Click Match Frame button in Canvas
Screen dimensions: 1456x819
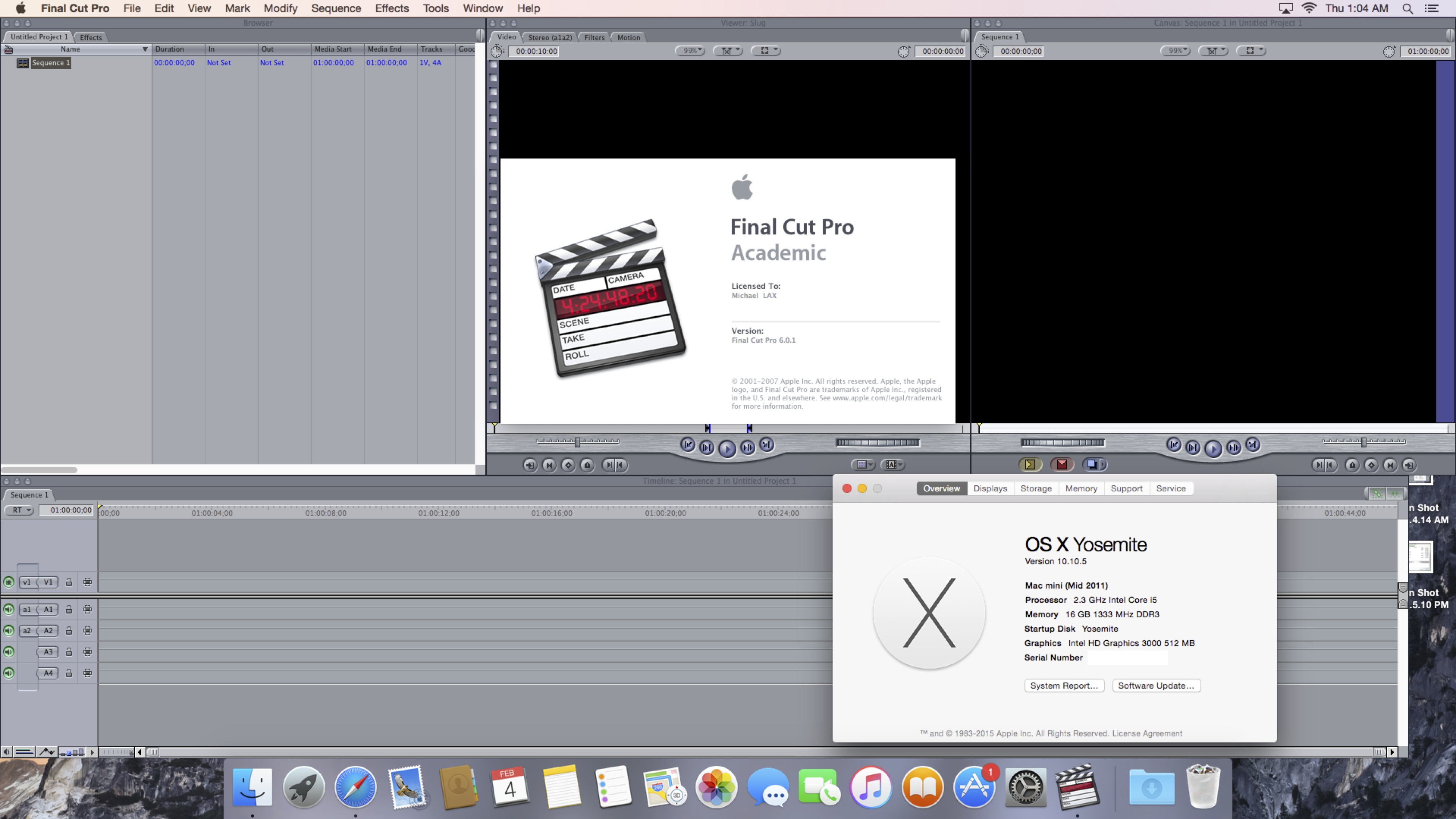coord(1409,465)
